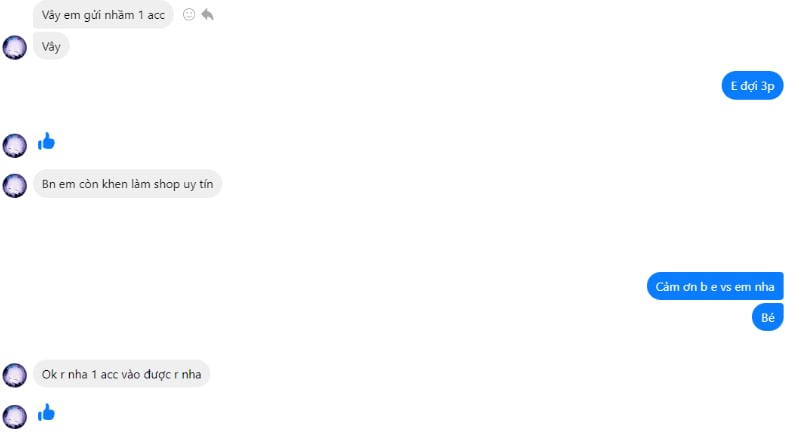
Task: Open emoji reaction picker for 'Vây em gửi nhầm 1 acc'
Action: (x=189, y=15)
